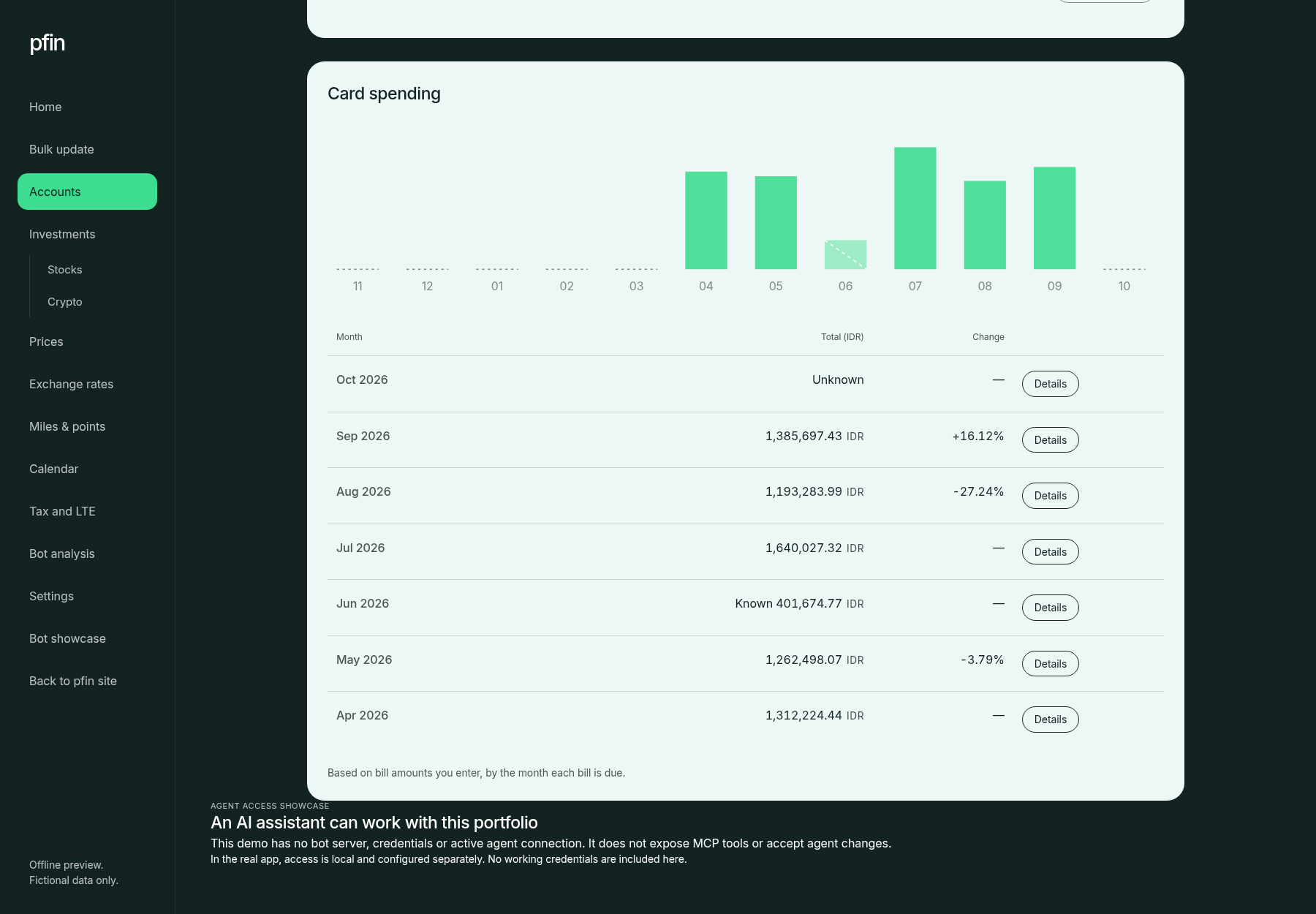1316x914 pixels.
Task: Click the month 09 bar in chart
Action: pyautogui.click(x=1054, y=218)
